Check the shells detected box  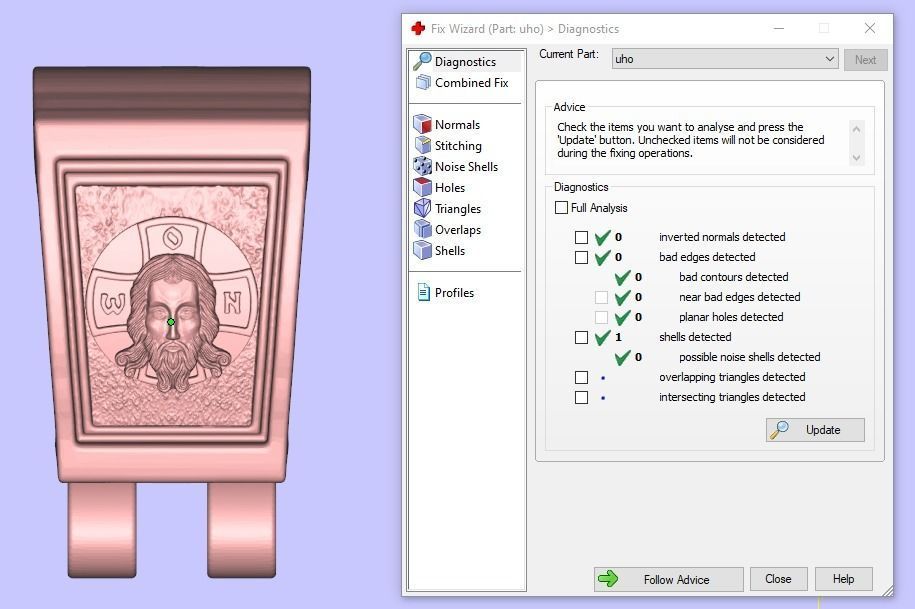[x=581, y=337]
